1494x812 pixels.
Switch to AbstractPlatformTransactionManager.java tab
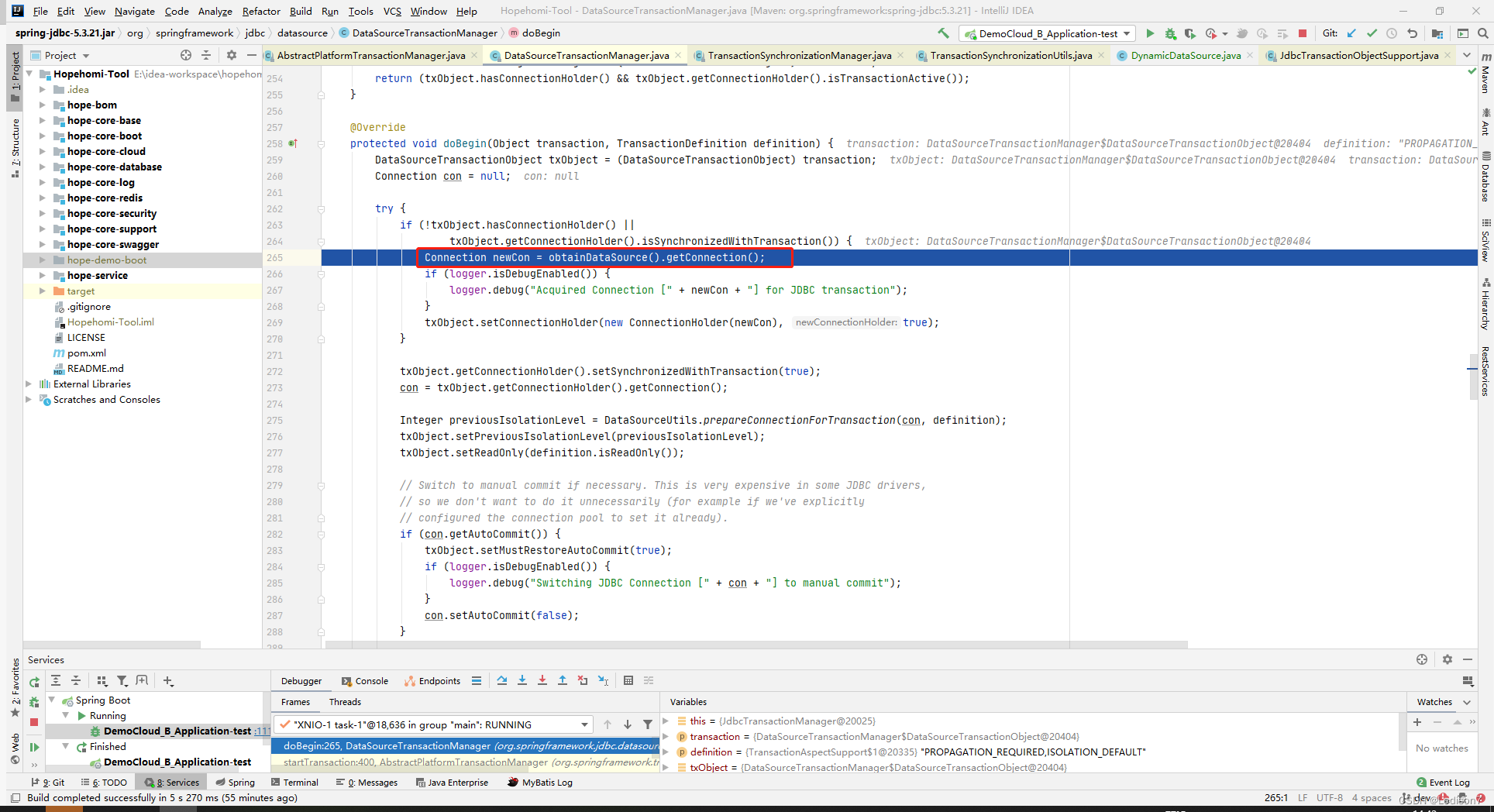pyautogui.click(x=371, y=55)
